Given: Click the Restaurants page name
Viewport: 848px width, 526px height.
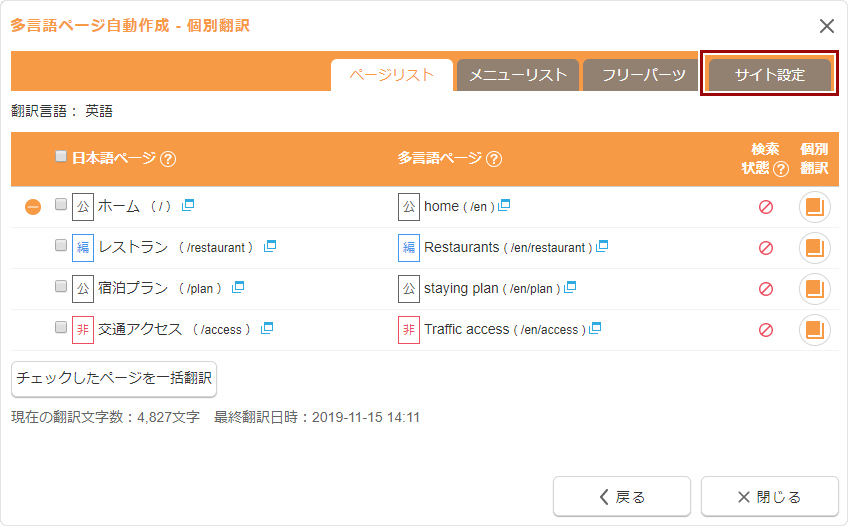Looking at the screenshot, I should click(x=461, y=248).
